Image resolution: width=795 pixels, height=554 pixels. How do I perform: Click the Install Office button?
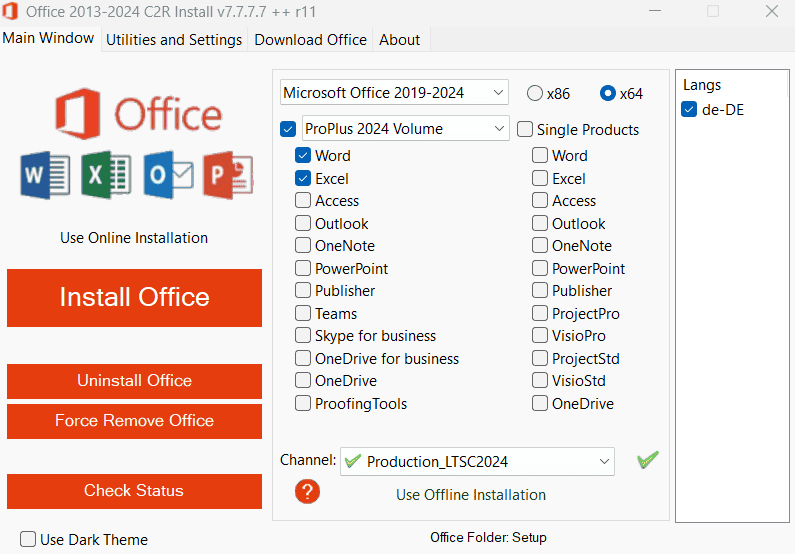point(134,298)
